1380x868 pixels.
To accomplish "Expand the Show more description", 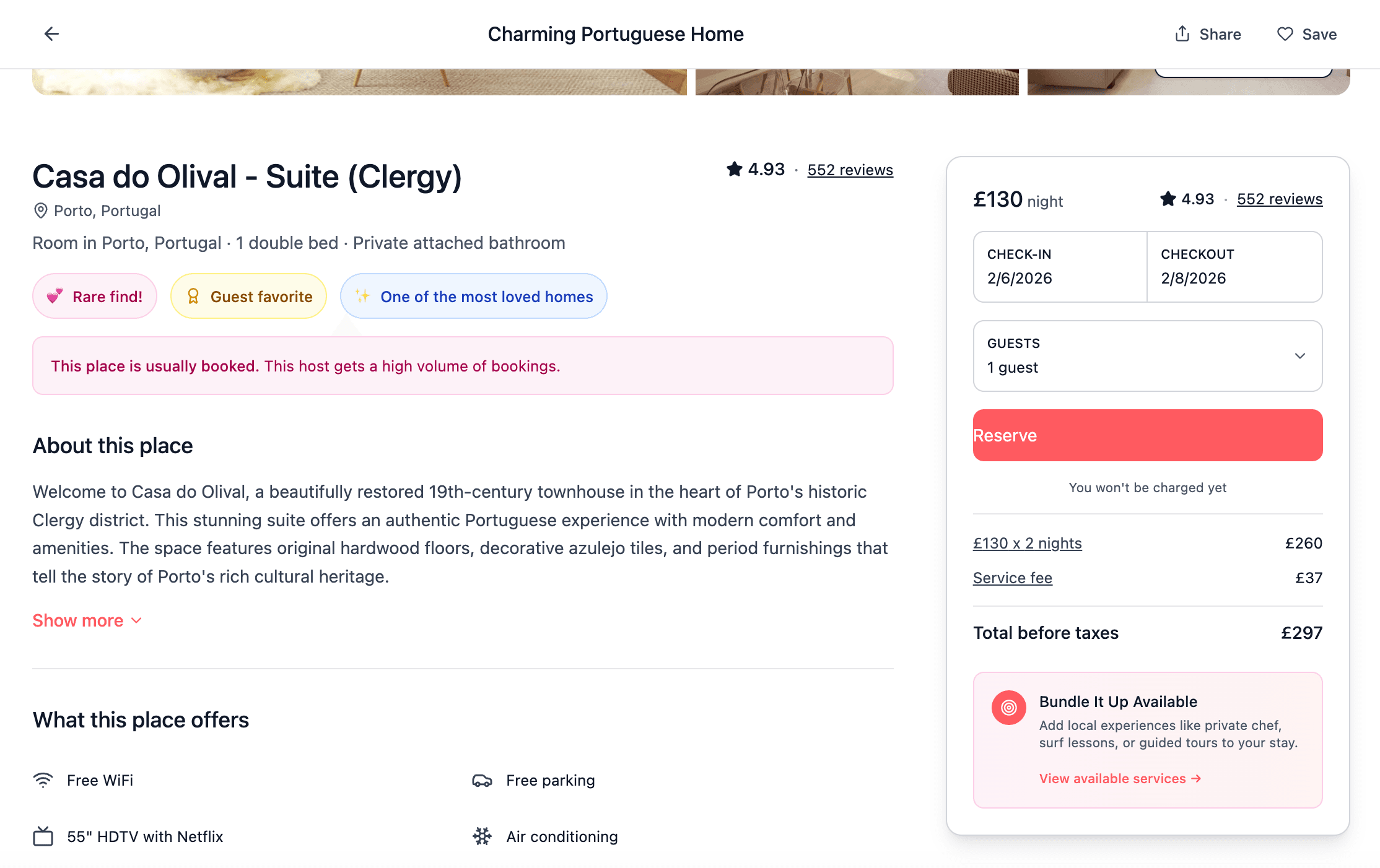I will point(87,620).
